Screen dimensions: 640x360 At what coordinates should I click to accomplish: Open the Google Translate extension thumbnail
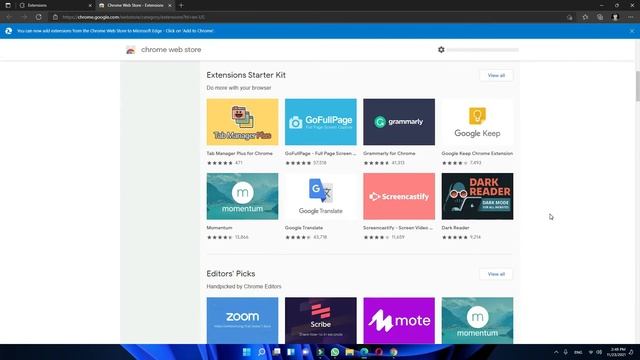coord(321,196)
